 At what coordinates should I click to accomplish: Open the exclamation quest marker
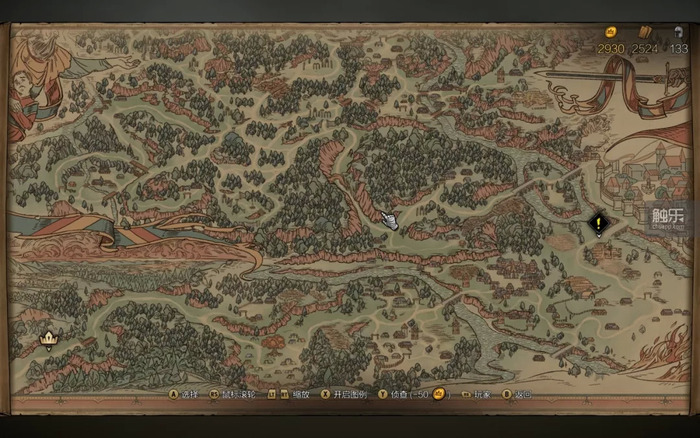click(x=598, y=223)
